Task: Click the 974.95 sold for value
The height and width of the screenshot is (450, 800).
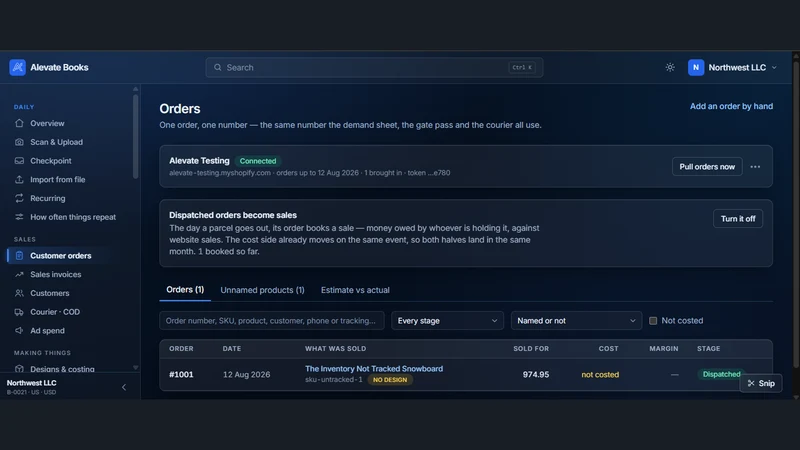Action: point(536,374)
